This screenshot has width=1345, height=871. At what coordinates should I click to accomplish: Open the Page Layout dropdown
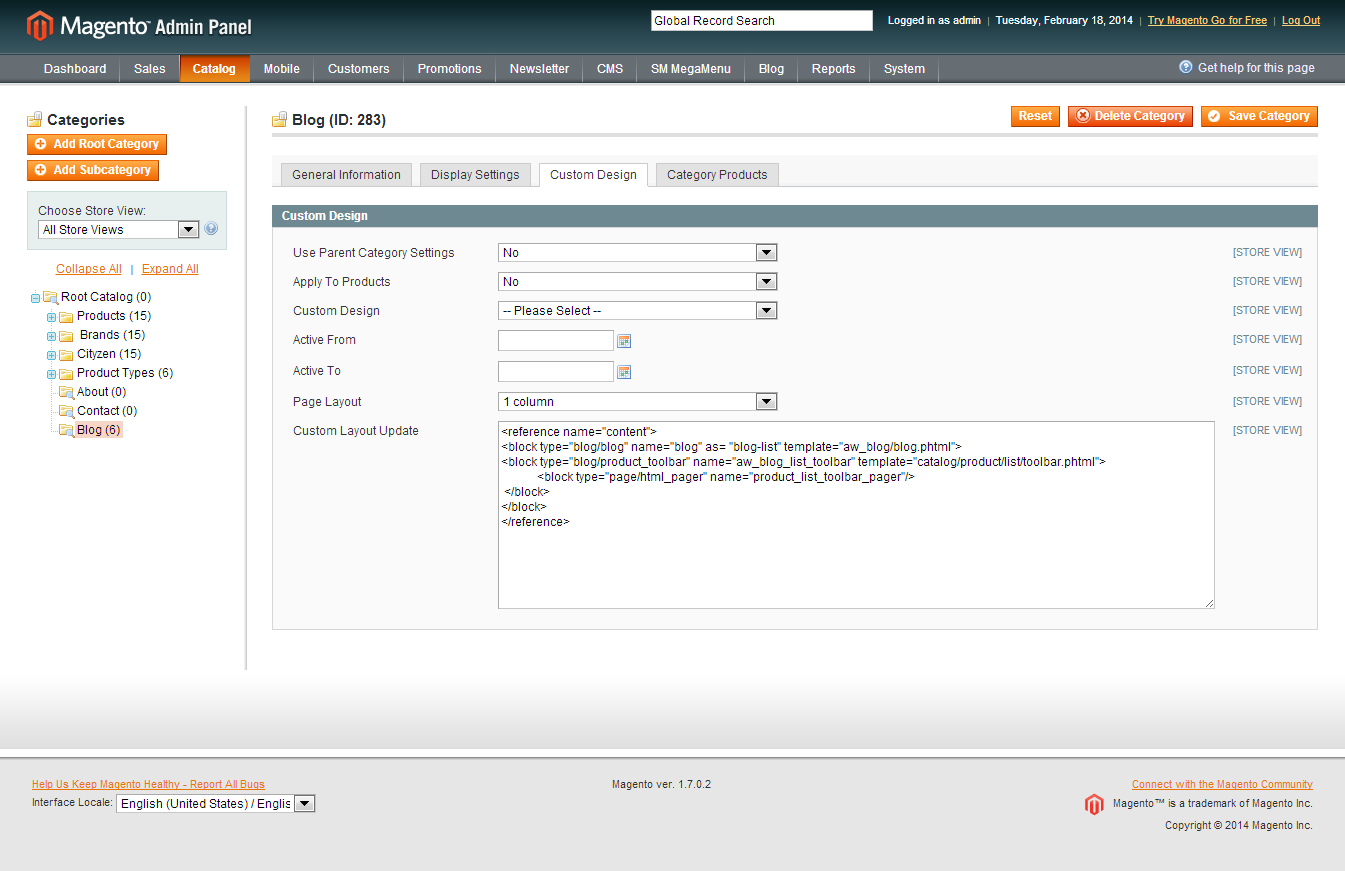[x=637, y=402]
